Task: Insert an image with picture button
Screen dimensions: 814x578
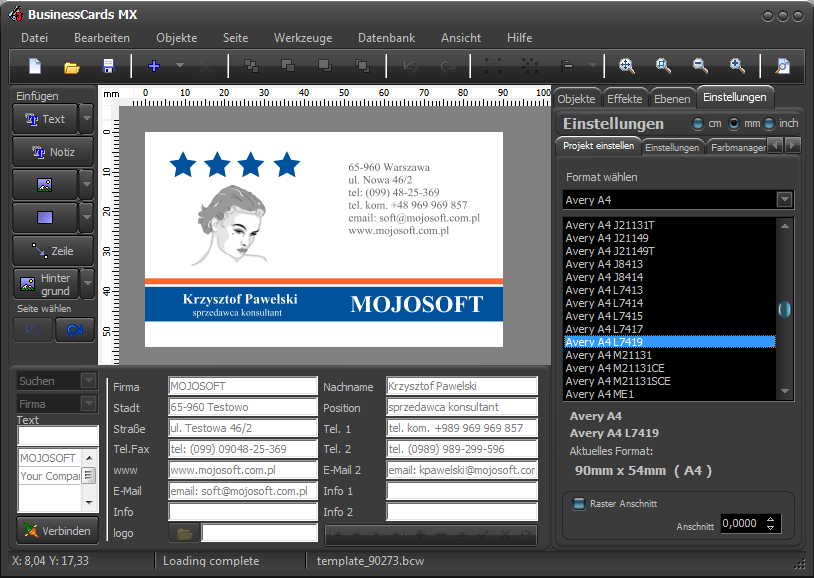Action: (x=45, y=185)
